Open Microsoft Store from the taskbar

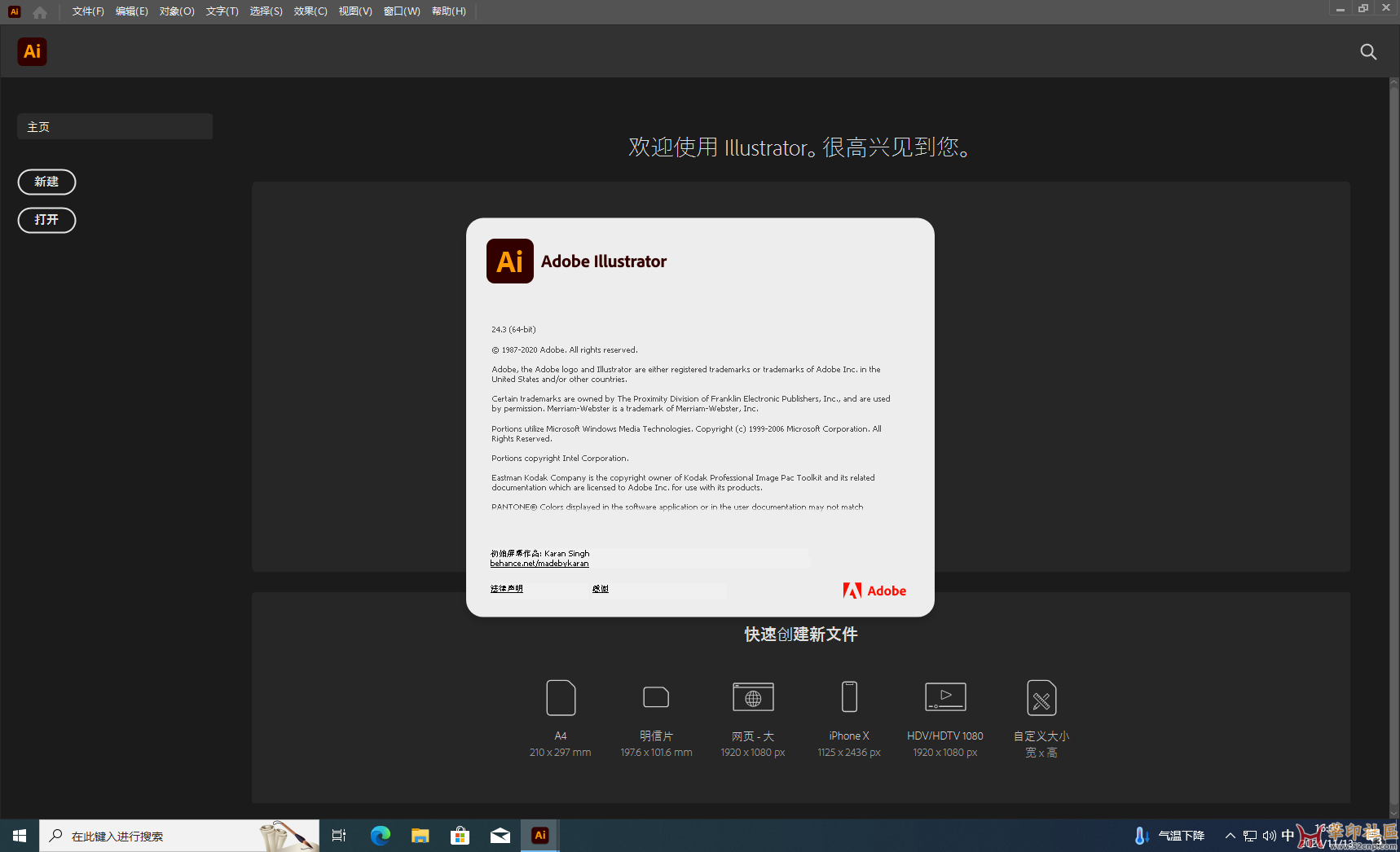pyautogui.click(x=460, y=836)
